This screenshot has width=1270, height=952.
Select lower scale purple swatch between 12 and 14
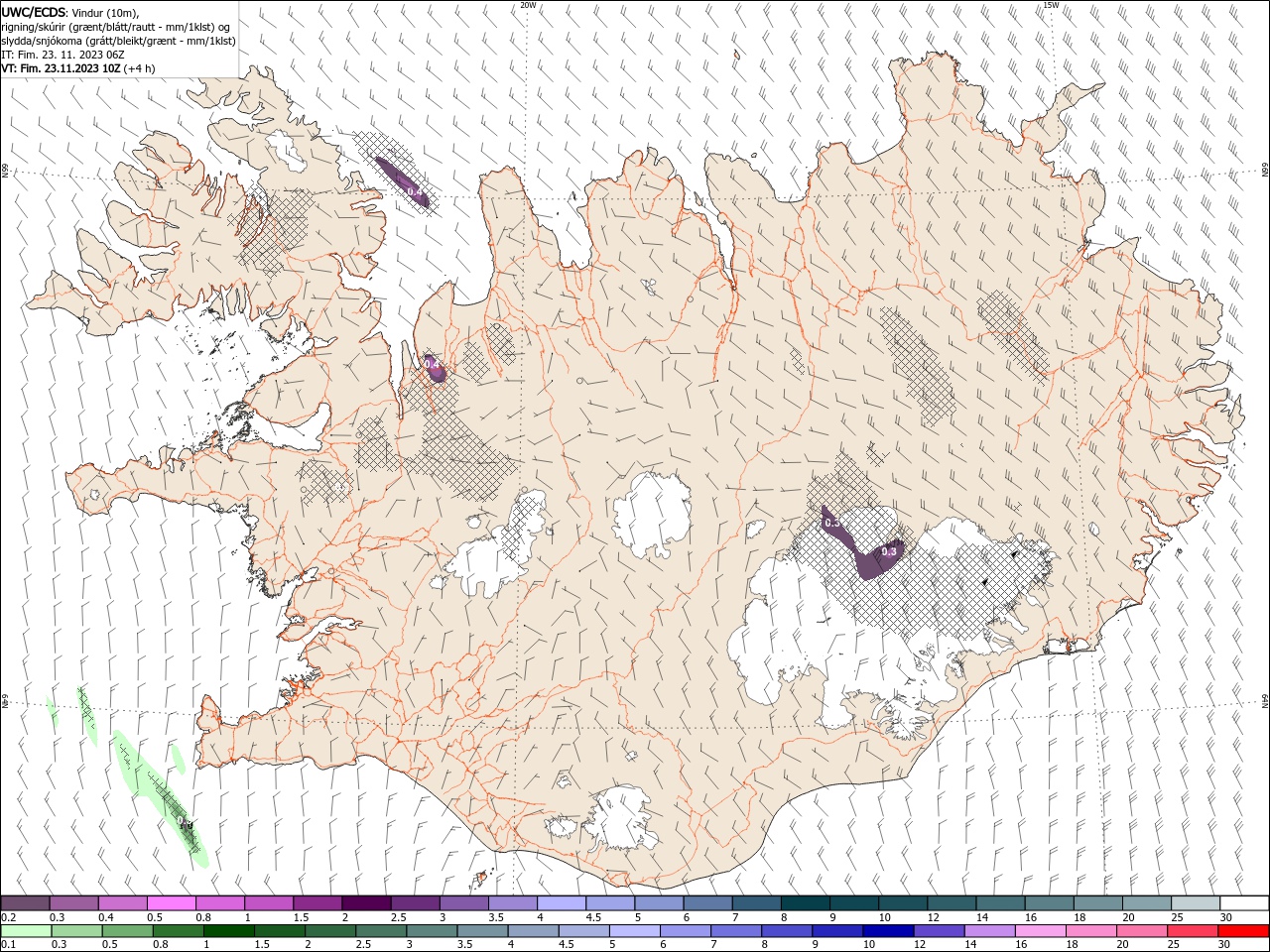coord(939,931)
